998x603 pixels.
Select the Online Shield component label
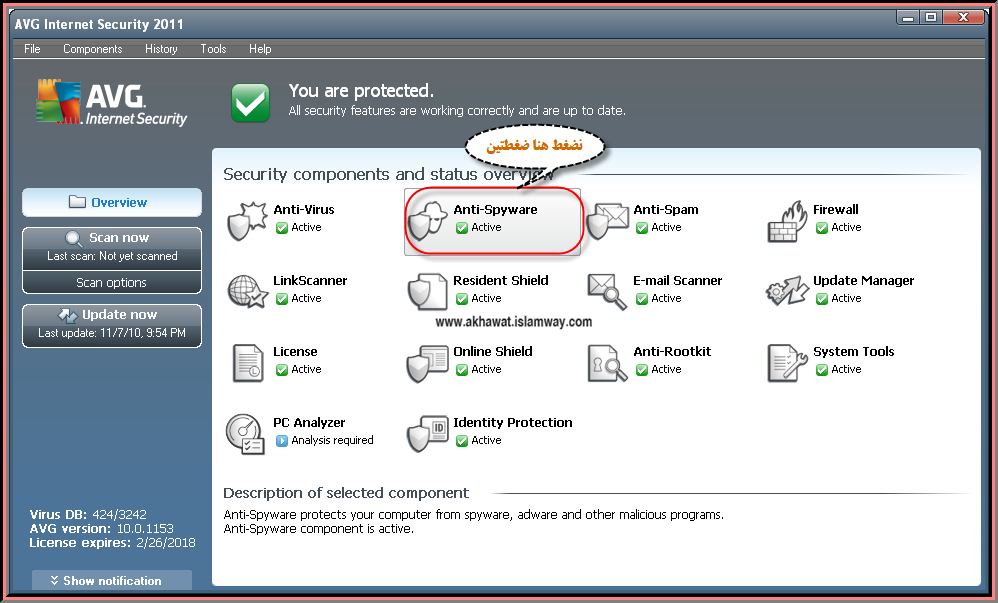tap(493, 351)
